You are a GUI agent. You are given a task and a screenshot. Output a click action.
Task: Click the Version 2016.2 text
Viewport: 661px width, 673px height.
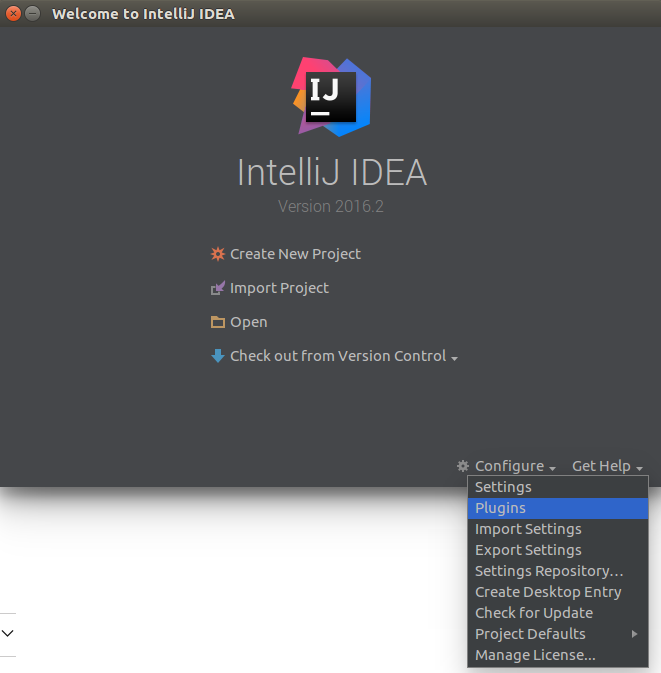click(x=330, y=206)
